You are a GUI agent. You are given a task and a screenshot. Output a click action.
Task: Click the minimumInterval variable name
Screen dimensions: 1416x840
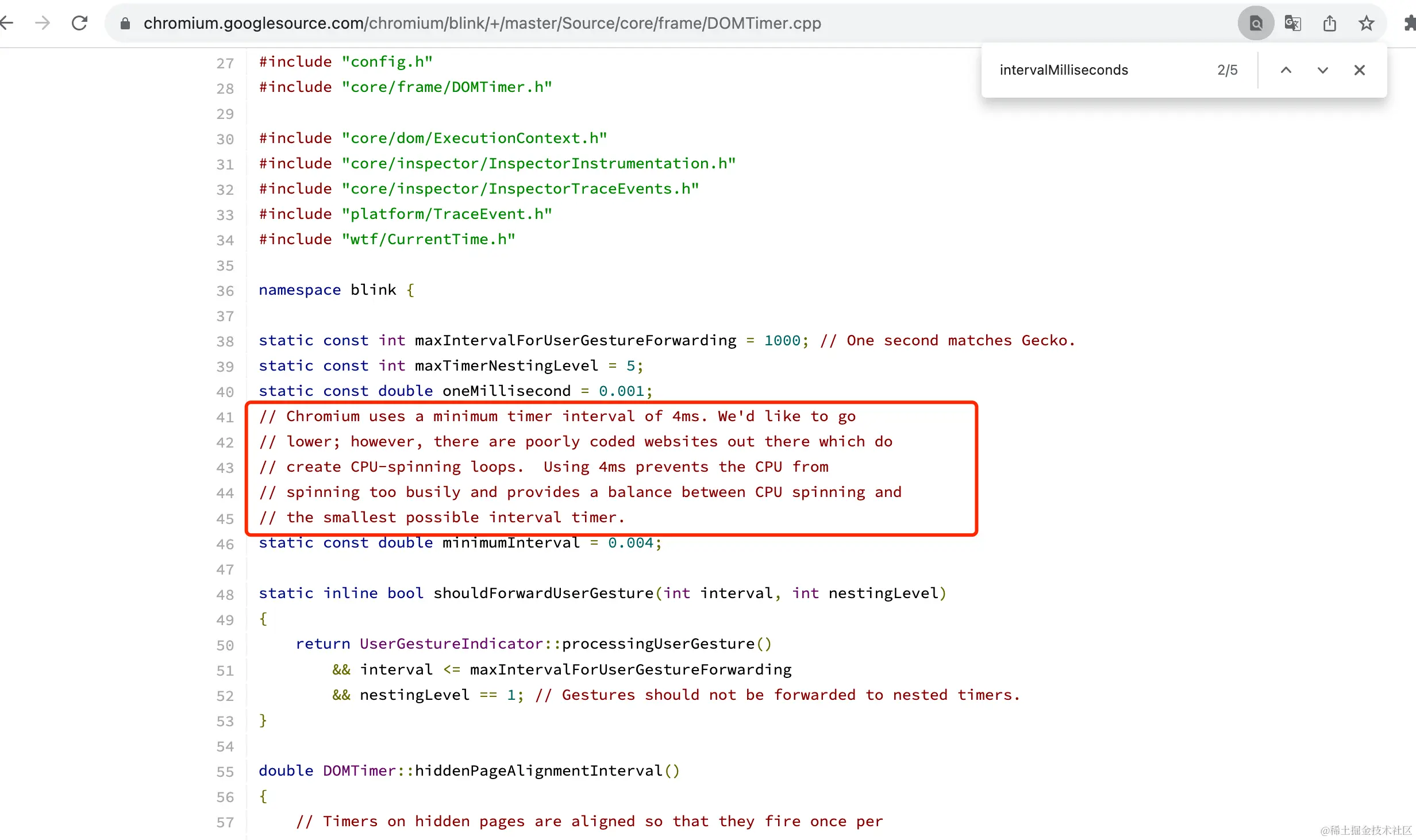click(x=511, y=543)
